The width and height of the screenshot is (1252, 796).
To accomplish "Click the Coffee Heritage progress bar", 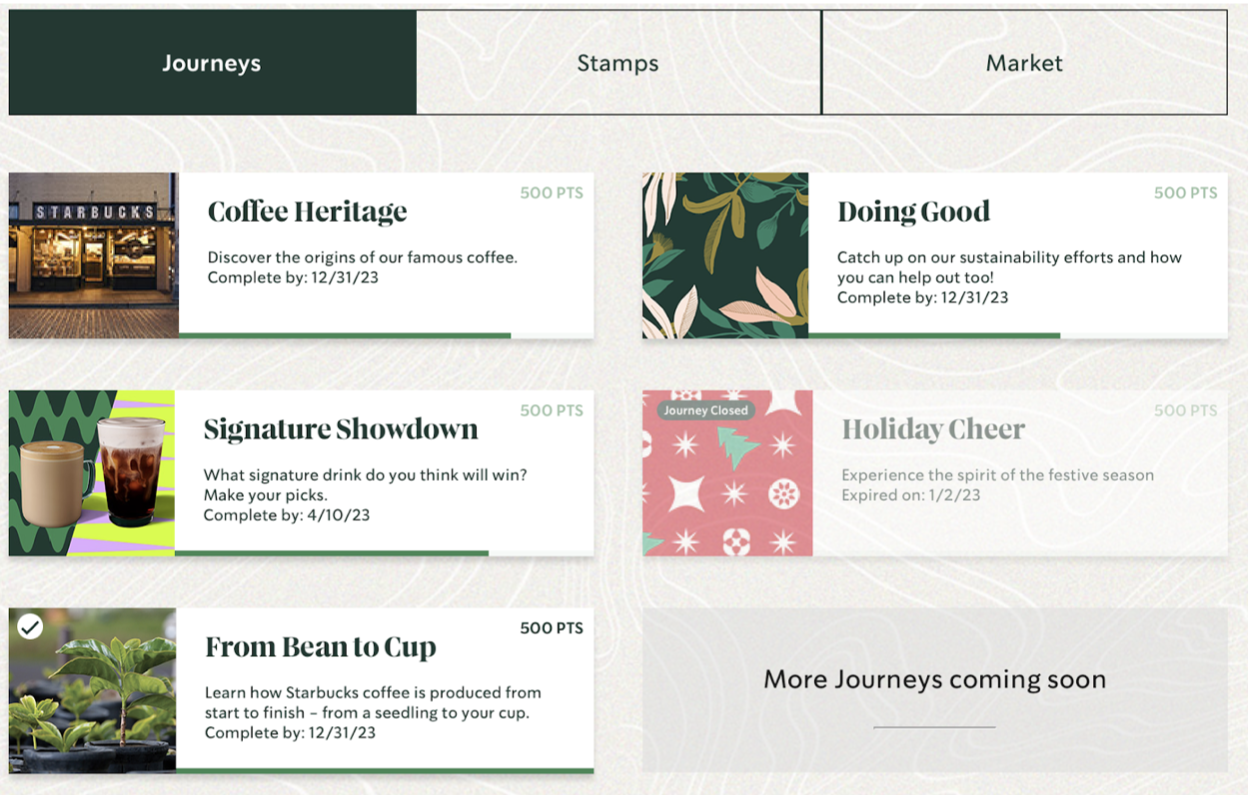I will 345,336.
